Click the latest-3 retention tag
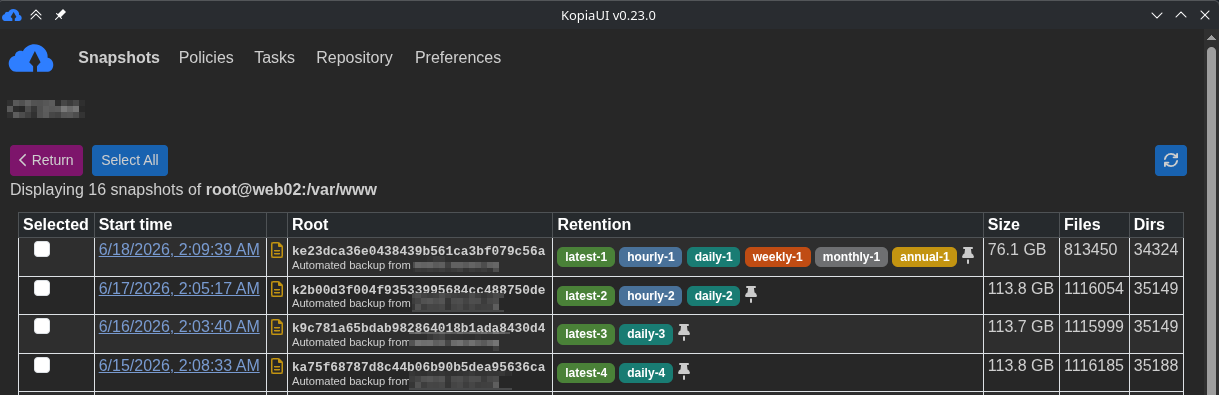The width and height of the screenshot is (1219, 395). click(x=586, y=334)
